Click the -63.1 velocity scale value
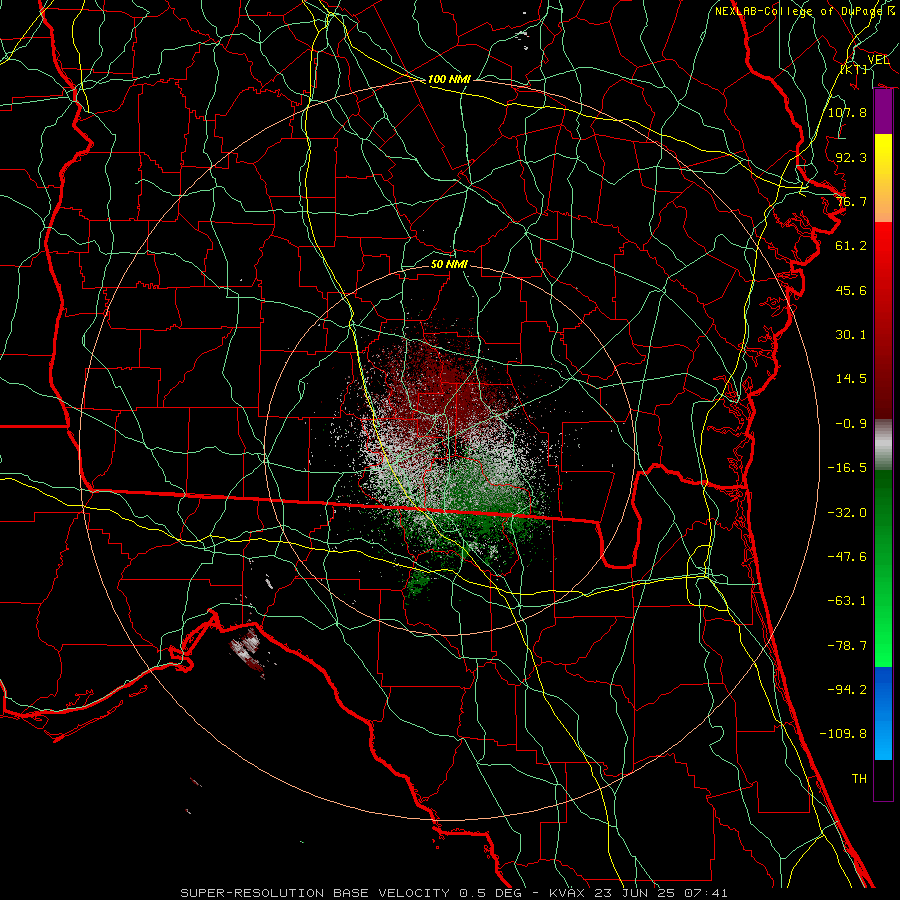900x900 pixels. coord(847,601)
